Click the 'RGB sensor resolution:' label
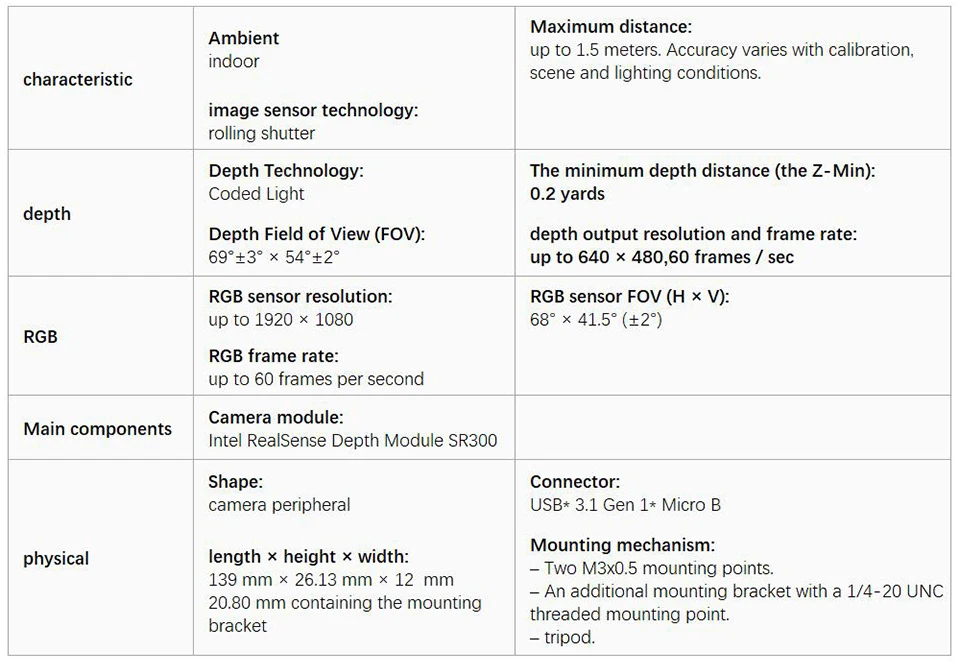The width and height of the screenshot is (960, 670). point(300,297)
